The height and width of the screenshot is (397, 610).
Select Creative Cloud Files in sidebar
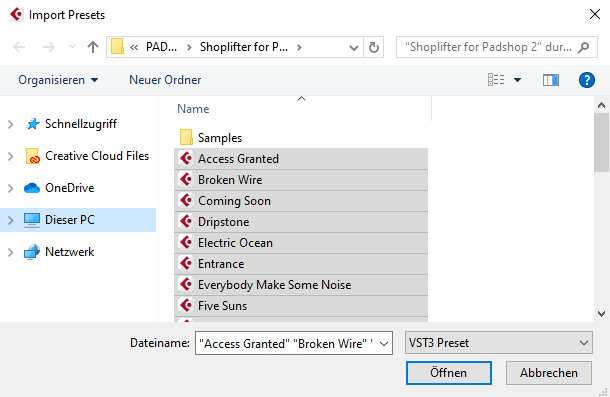tap(97, 156)
